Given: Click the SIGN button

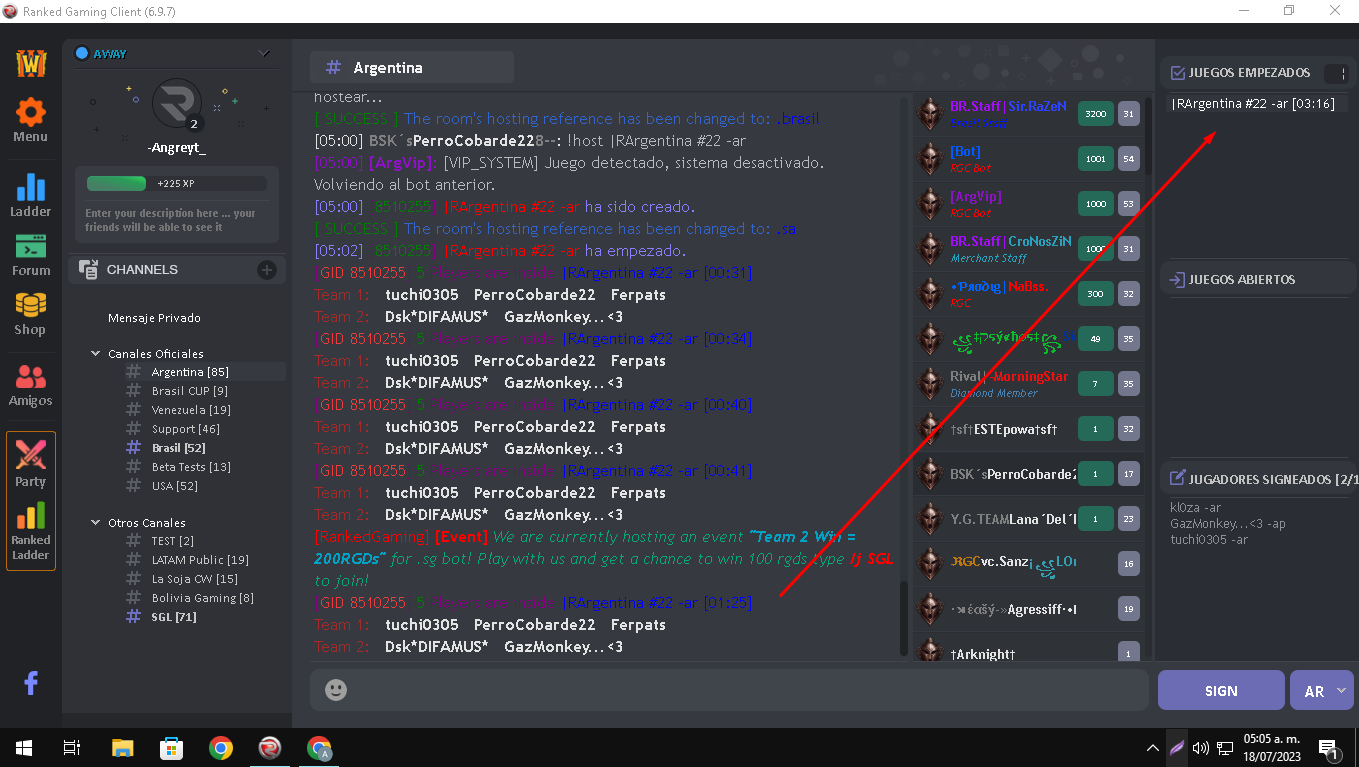Looking at the screenshot, I should pos(1221,690).
